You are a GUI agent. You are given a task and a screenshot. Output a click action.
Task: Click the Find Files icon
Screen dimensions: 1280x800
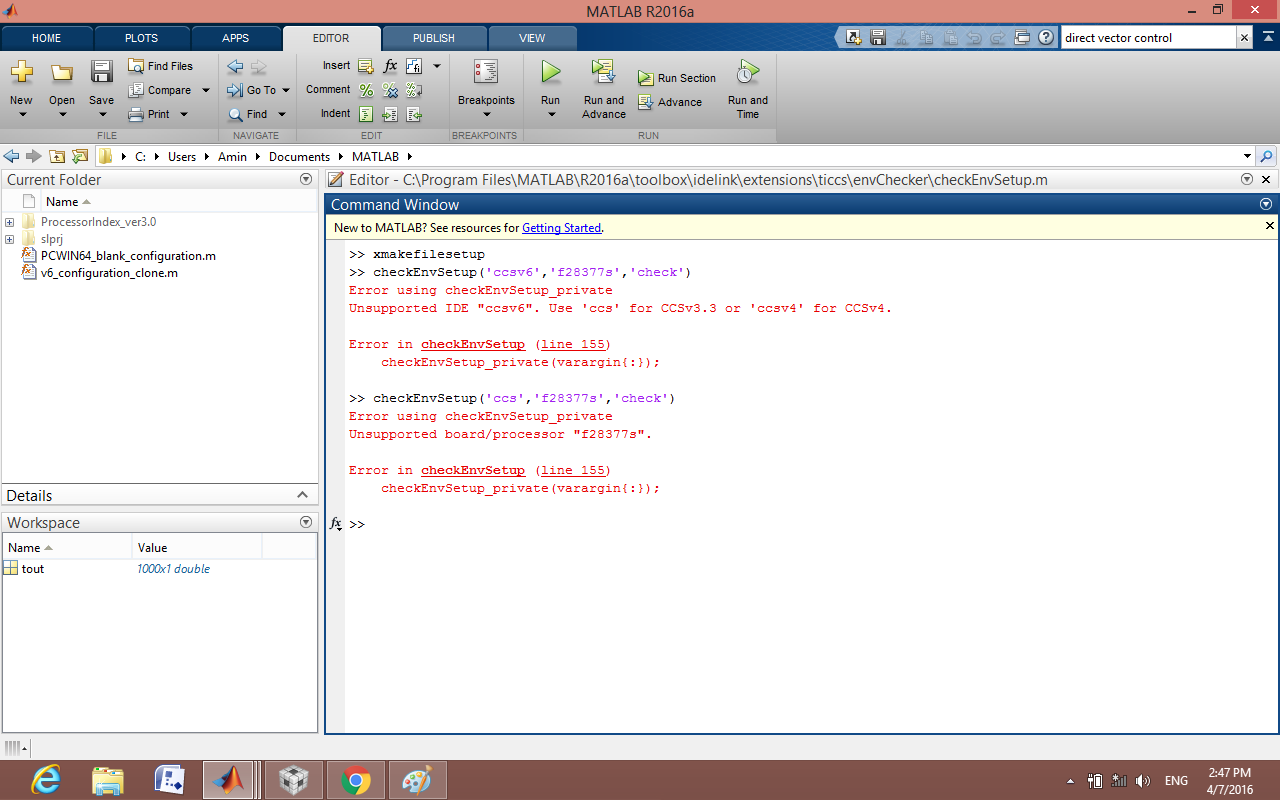137,66
